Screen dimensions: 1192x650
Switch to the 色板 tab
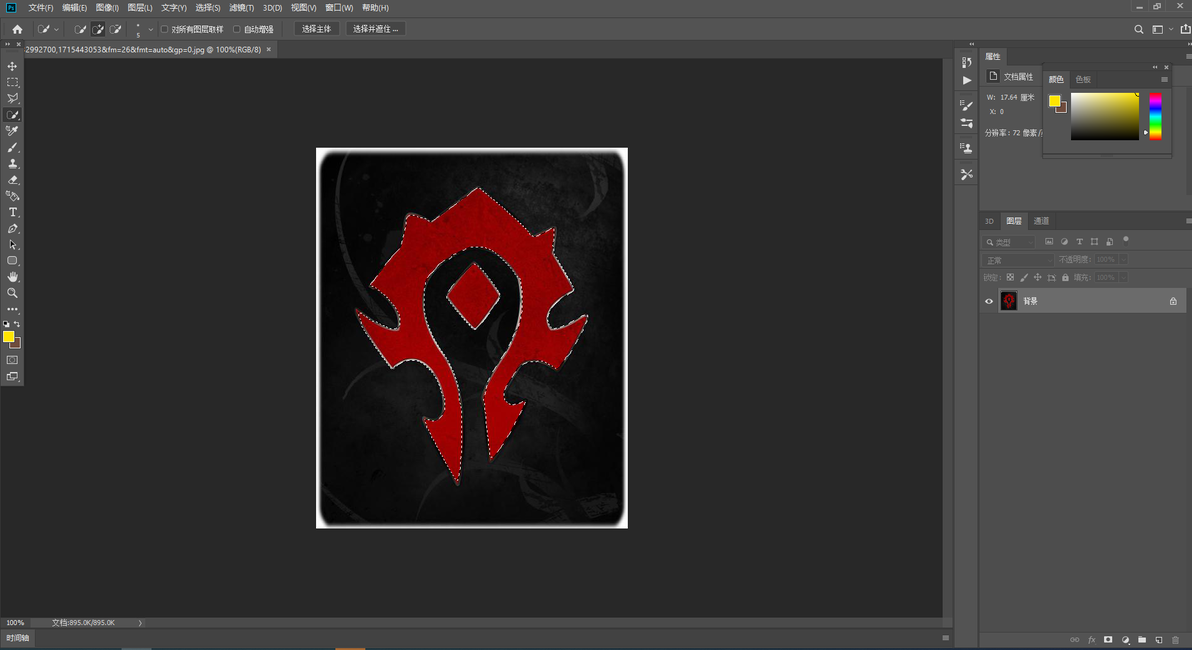1083,79
